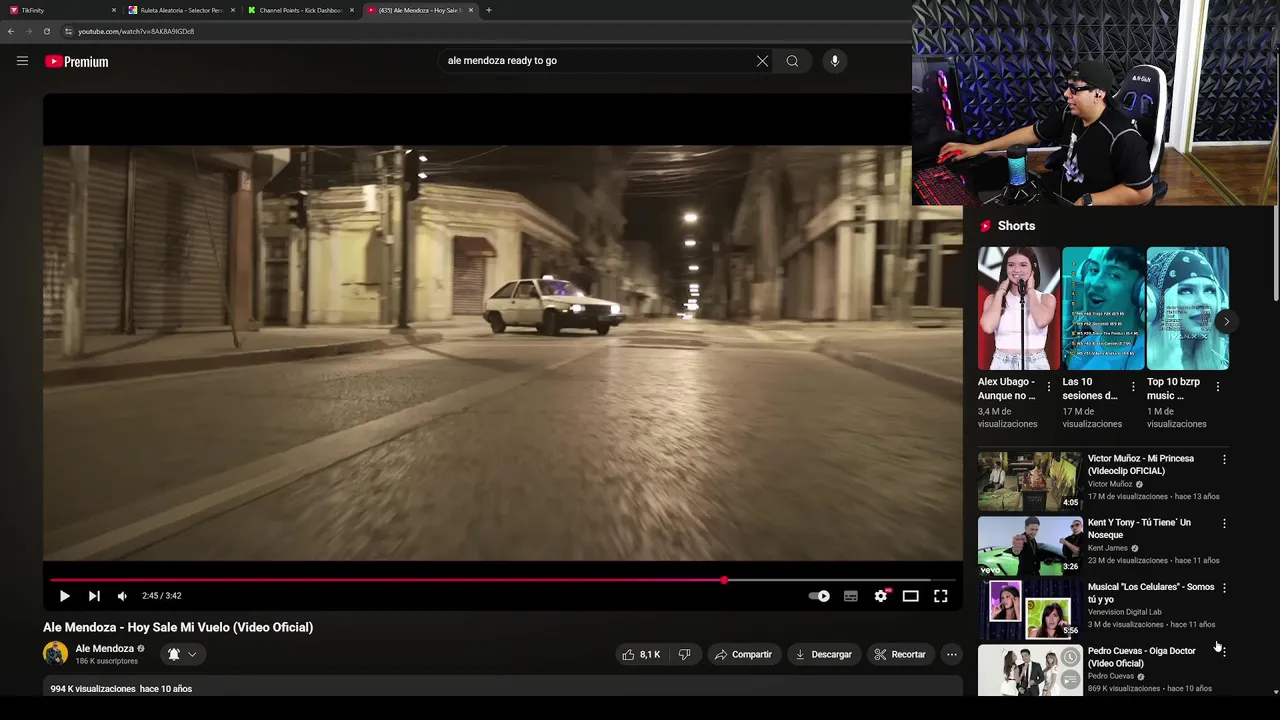
Task: Toggle the autoplay switch
Action: click(820, 596)
